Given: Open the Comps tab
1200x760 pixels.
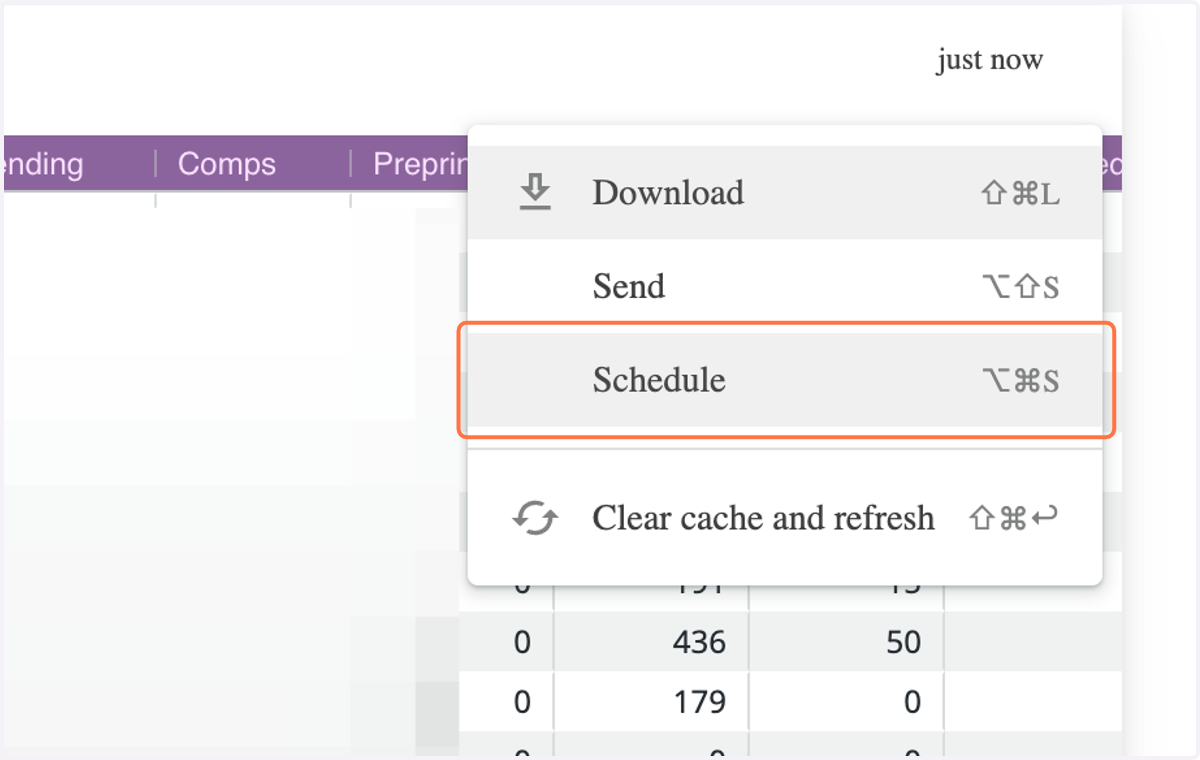Looking at the screenshot, I should pyautogui.click(x=227, y=164).
